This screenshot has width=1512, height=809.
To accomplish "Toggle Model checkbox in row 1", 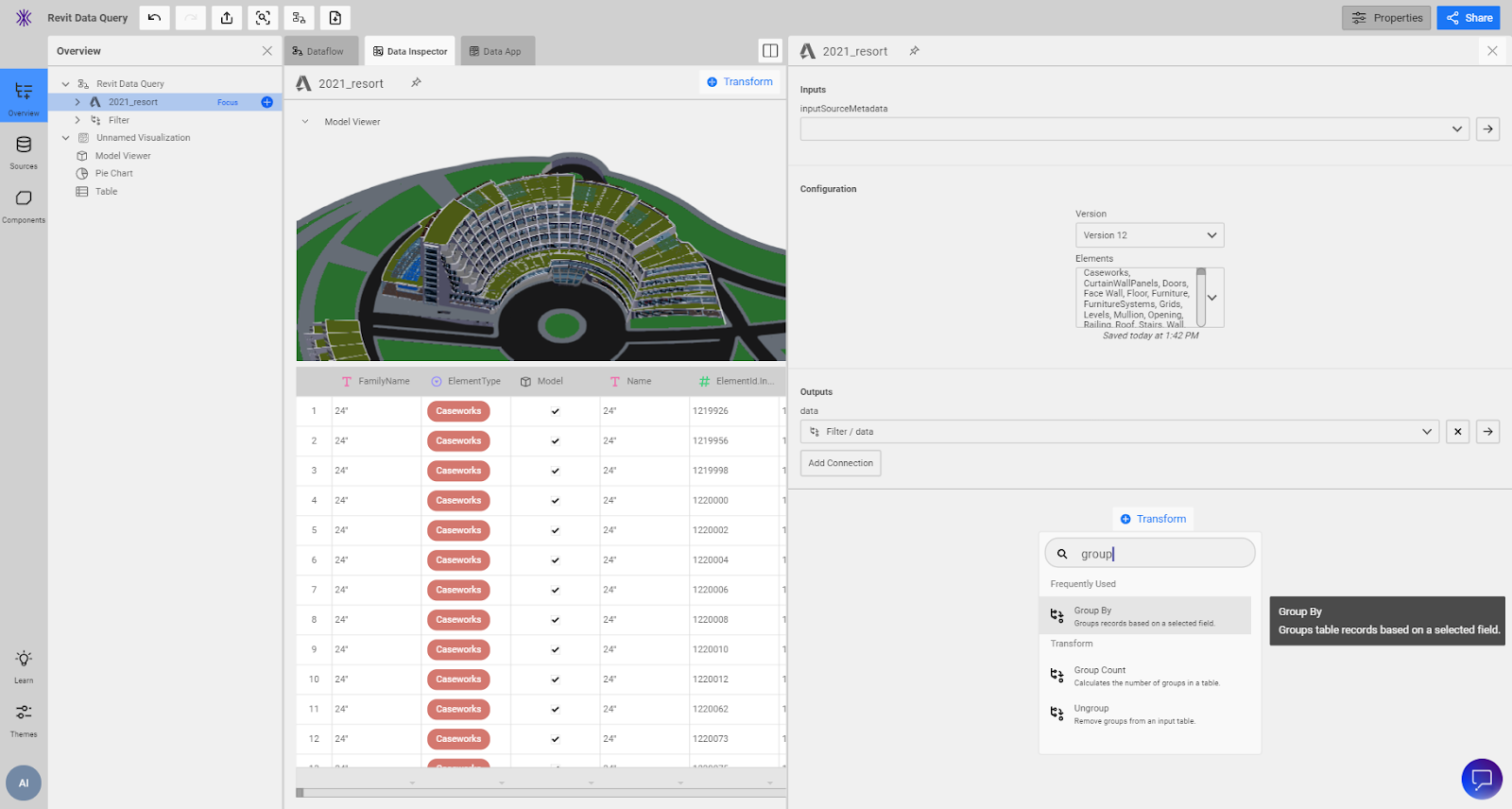I will coord(555,411).
